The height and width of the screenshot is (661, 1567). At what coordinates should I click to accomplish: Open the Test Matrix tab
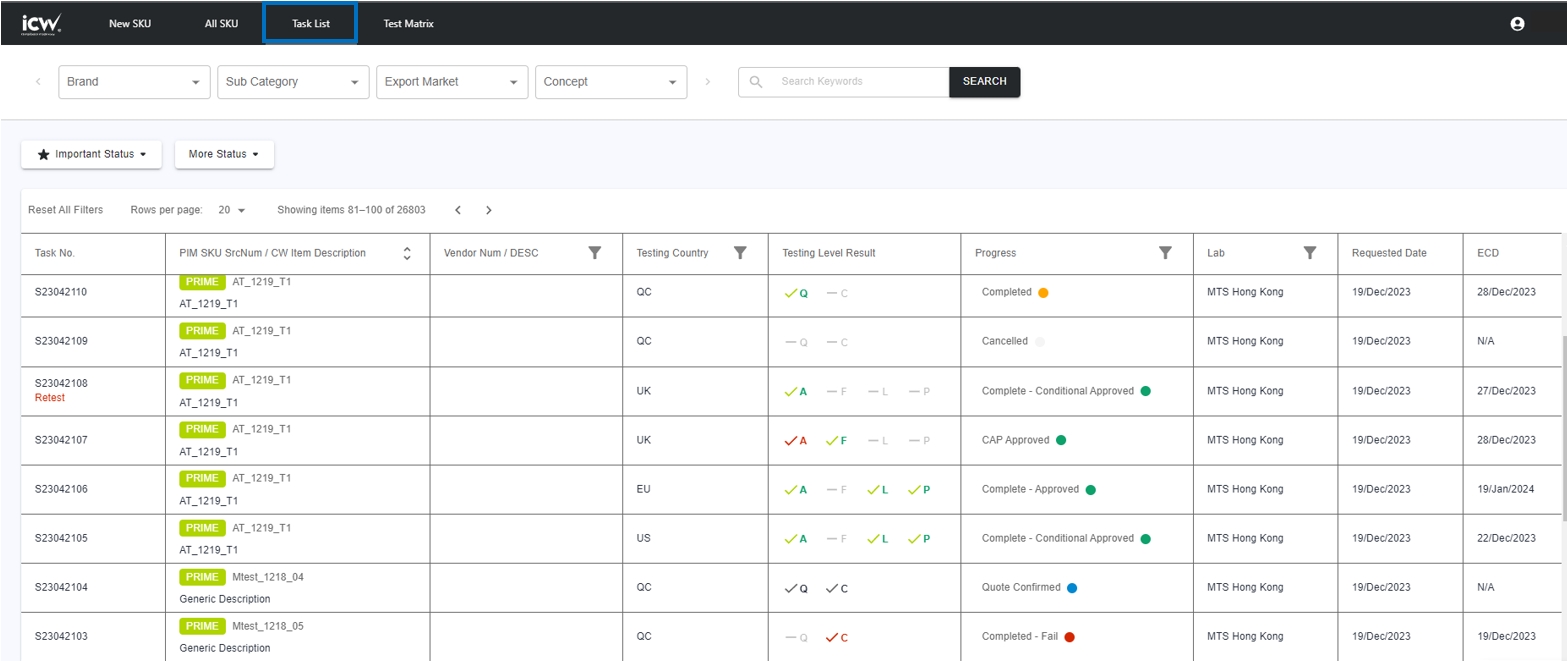[408, 24]
